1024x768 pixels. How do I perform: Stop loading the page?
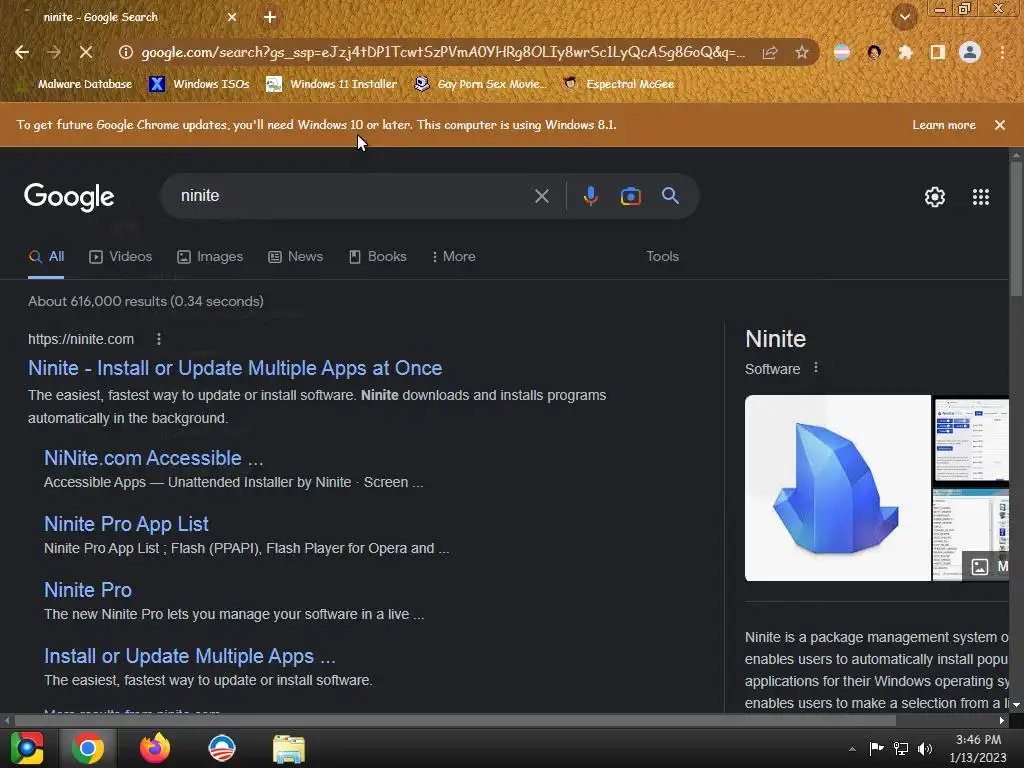86,52
